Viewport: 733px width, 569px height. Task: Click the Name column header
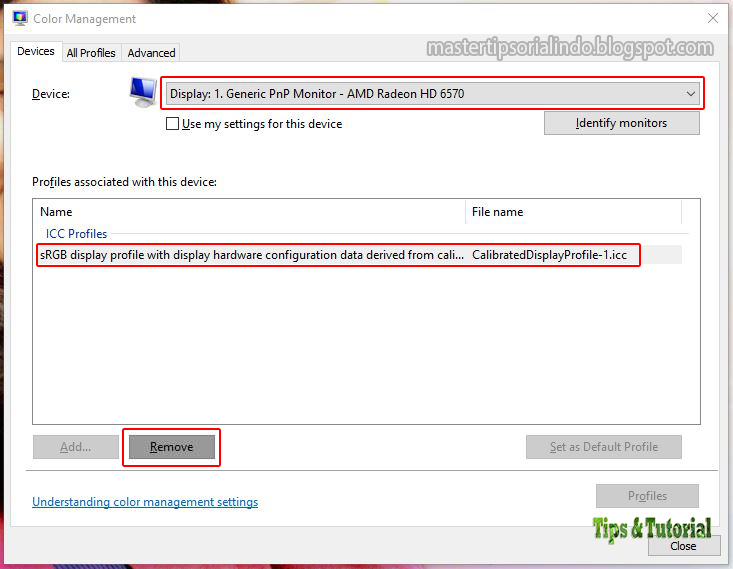[x=250, y=212]
